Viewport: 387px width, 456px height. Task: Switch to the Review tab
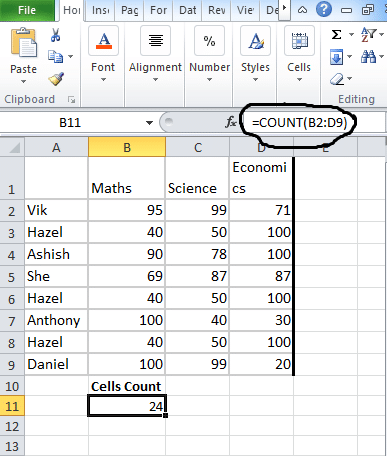point(217,10)
